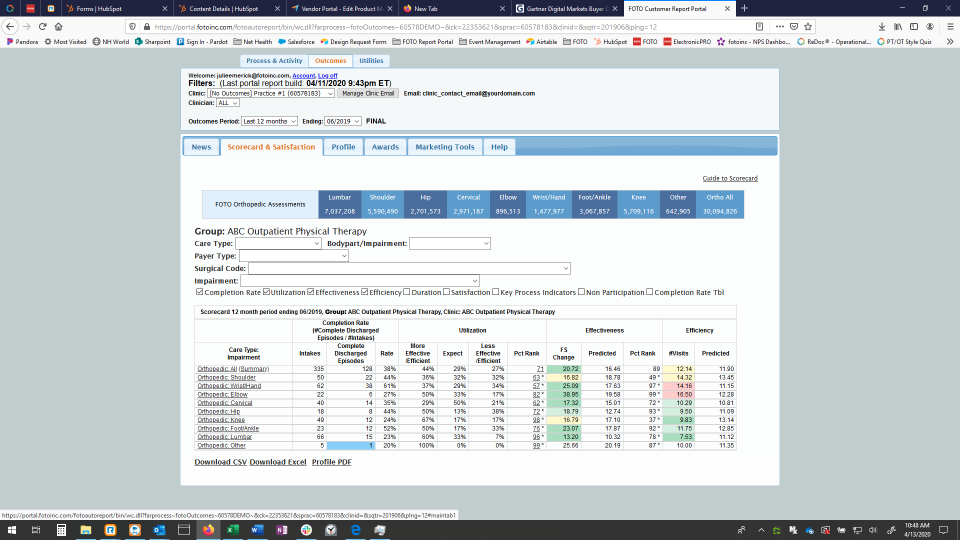Open OneNote from the taskbar
960x540 pixels.
(x=282, y=530)
